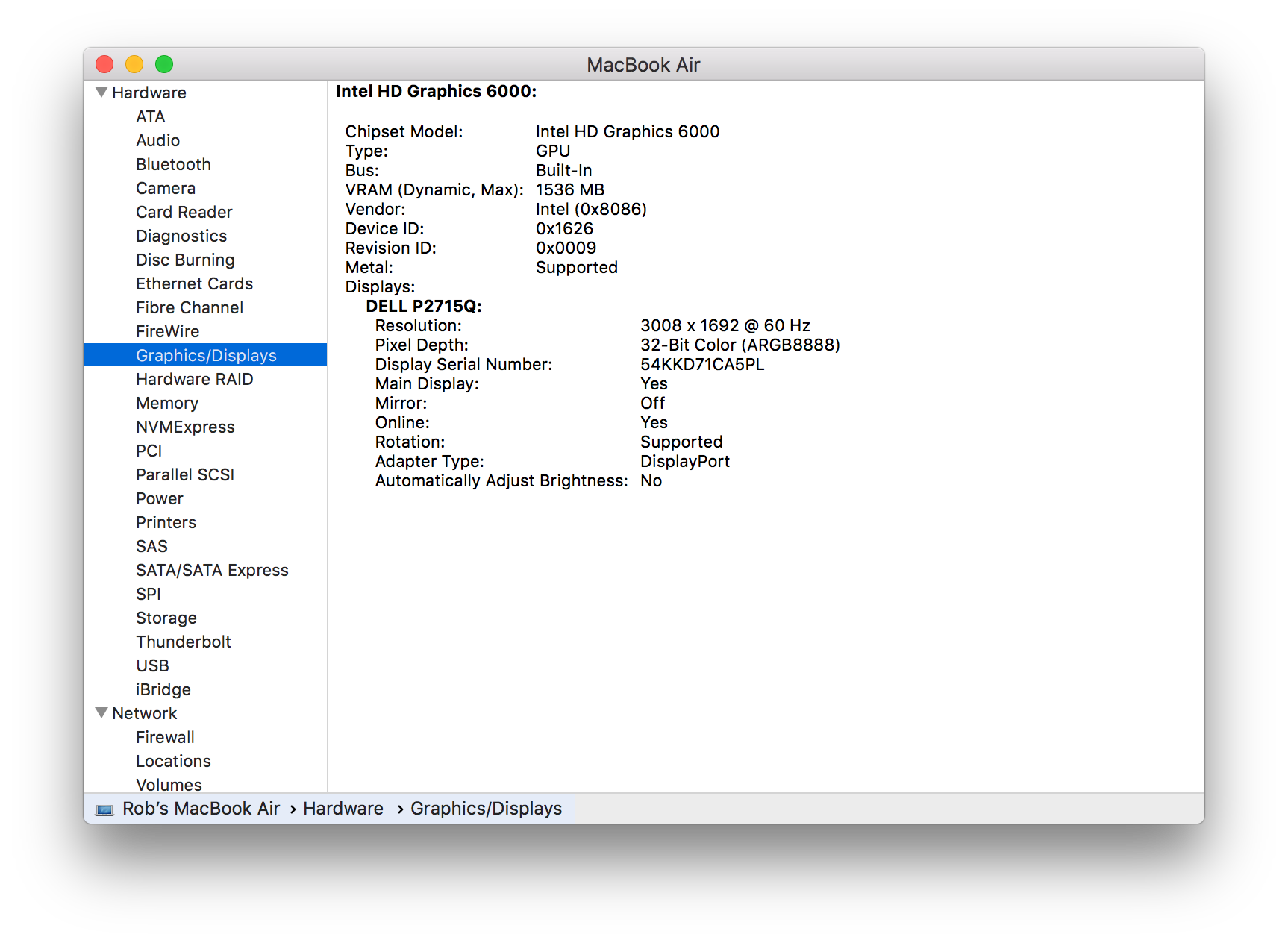This screenshot has width=1288, height=943.
Task: Click the Mirror value Off
Action: (653, 403)
